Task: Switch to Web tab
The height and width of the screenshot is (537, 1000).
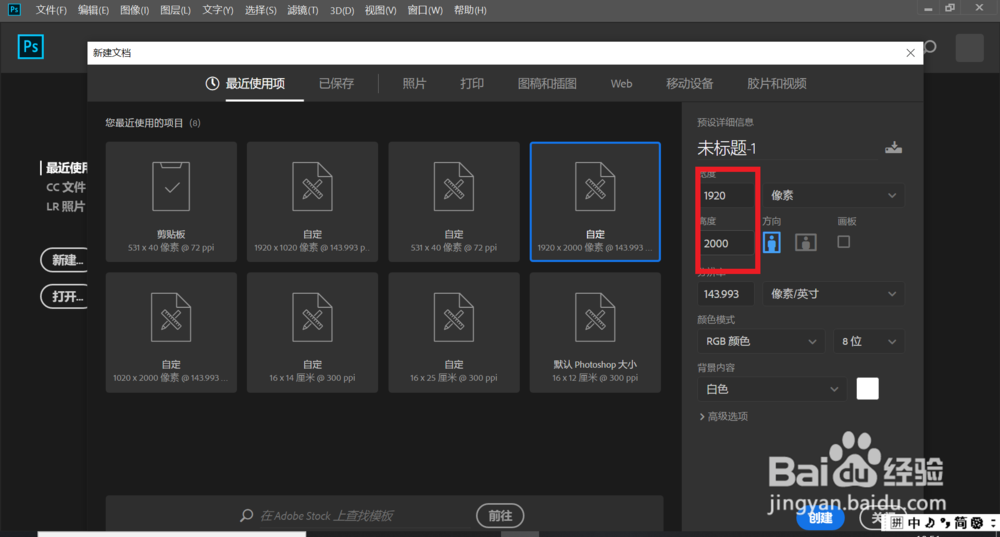Action: pyautogui.click(x=621, y=84)
